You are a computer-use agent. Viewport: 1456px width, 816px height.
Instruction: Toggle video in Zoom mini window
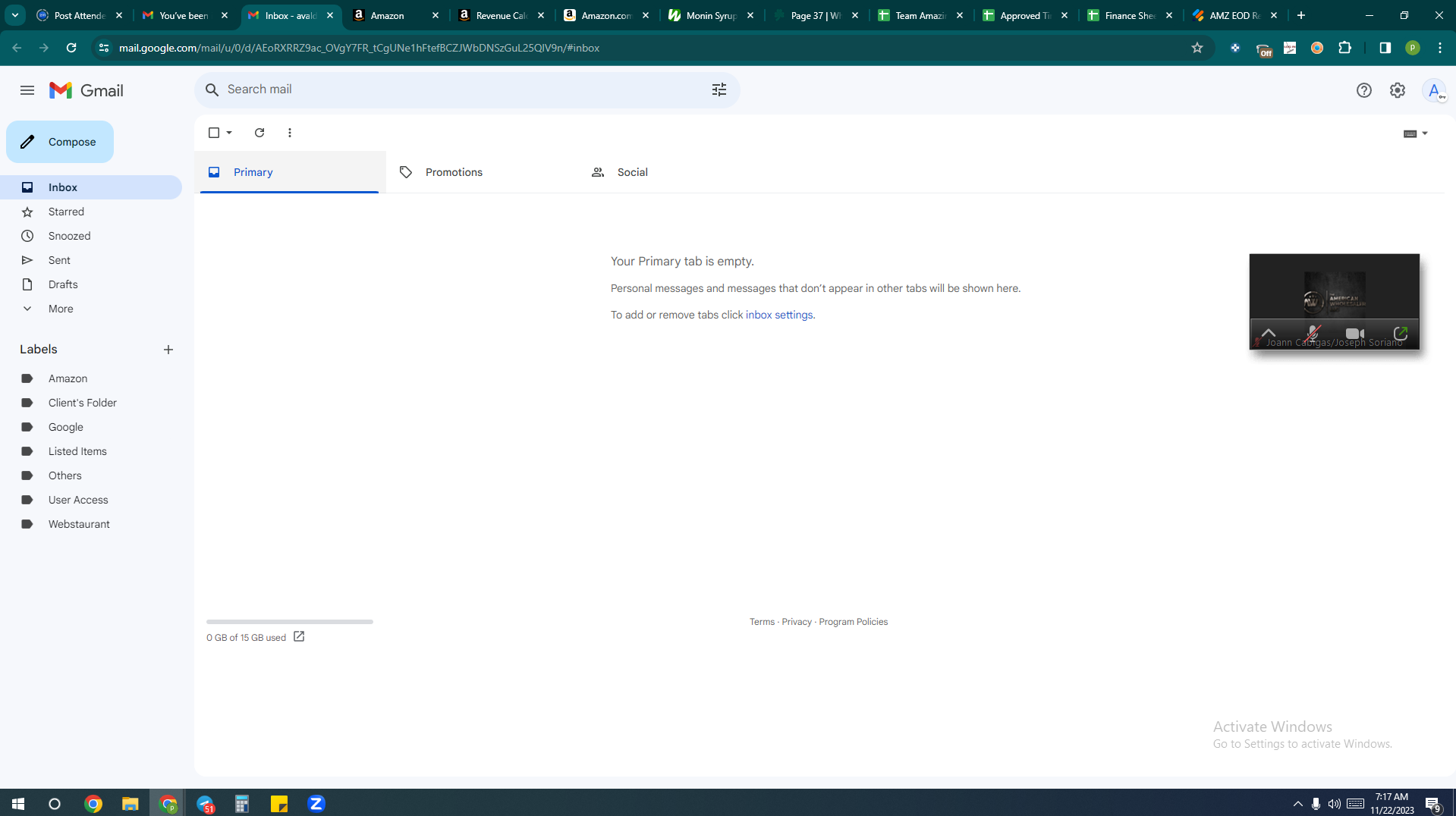[1354, 334]
